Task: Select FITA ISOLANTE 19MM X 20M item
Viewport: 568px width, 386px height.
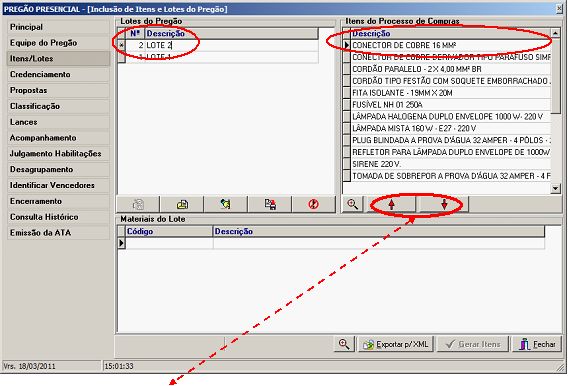Action: click(451, 93)
